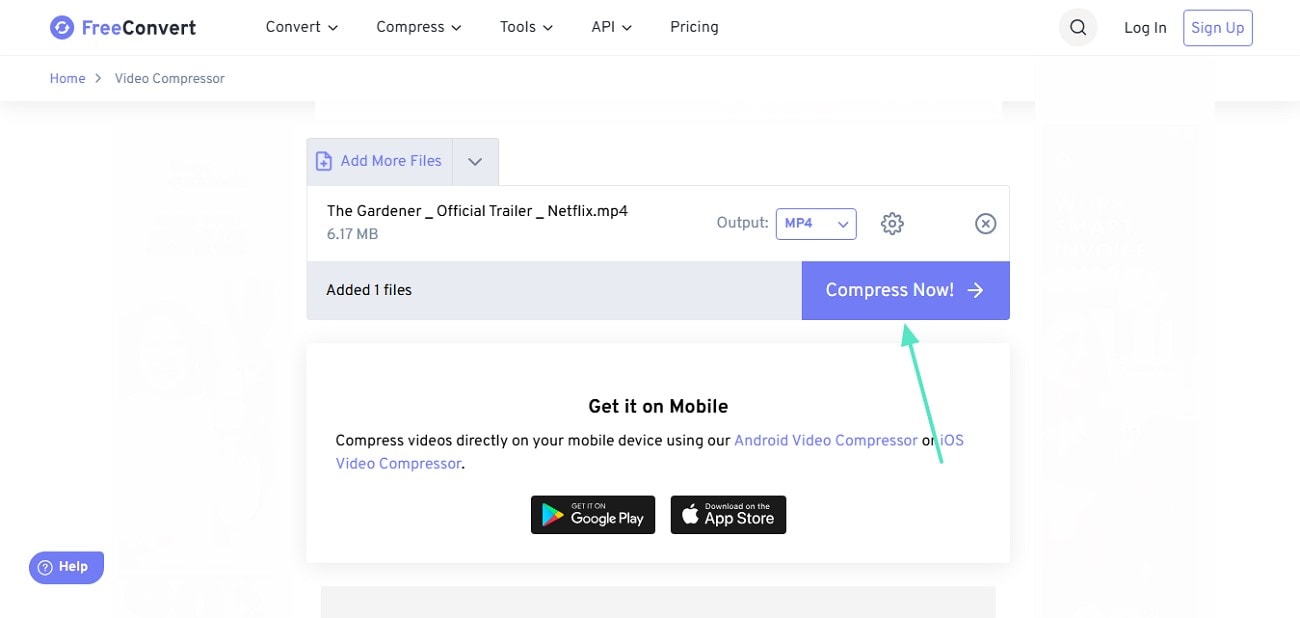Click the Output: label

click(743, 223)
